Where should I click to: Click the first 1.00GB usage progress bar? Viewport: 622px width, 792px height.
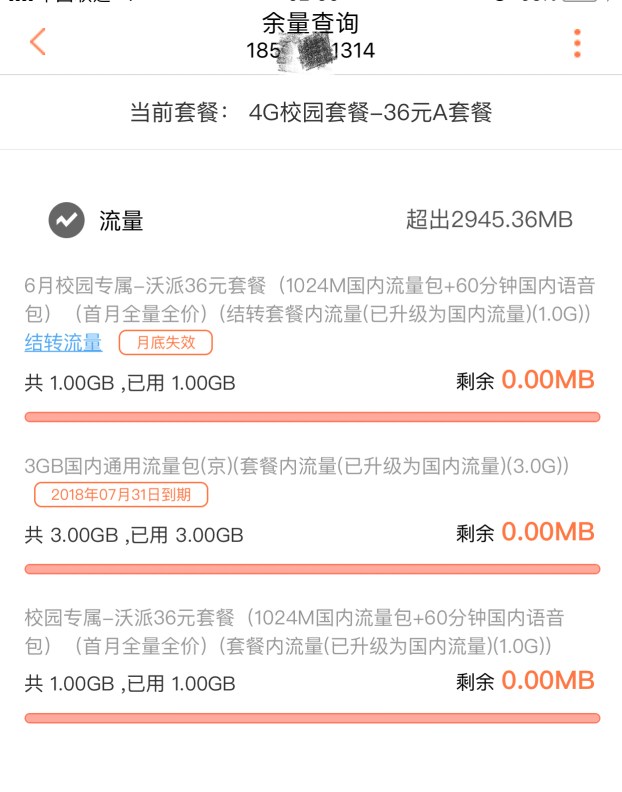[311, 417]
